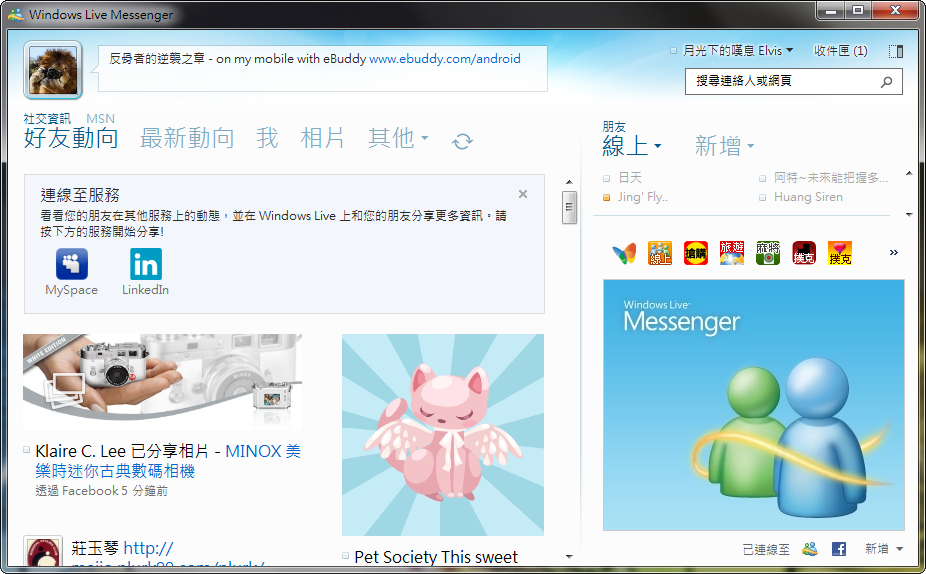Open the 收件匣 (1) inbox link

coord(840,51)
